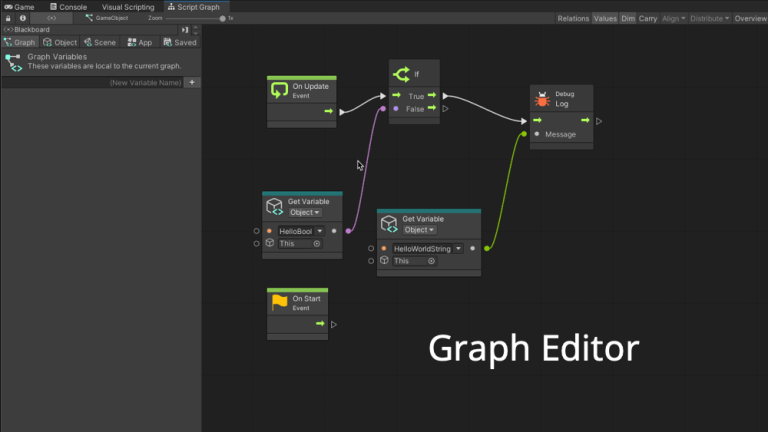Expand the Align dropdown menu
Screen dimensions: 768x432
pyautogui.click(x=674, y=18)
